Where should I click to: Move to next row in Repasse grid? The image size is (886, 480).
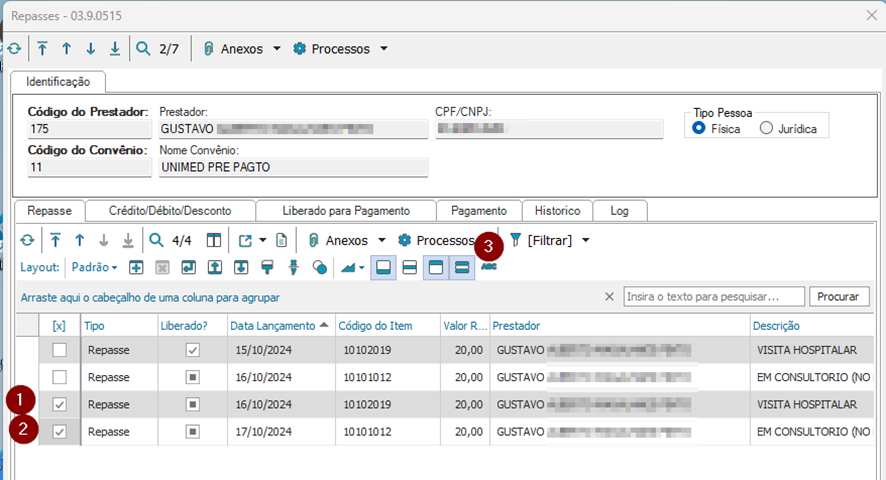tap(103, 240)
